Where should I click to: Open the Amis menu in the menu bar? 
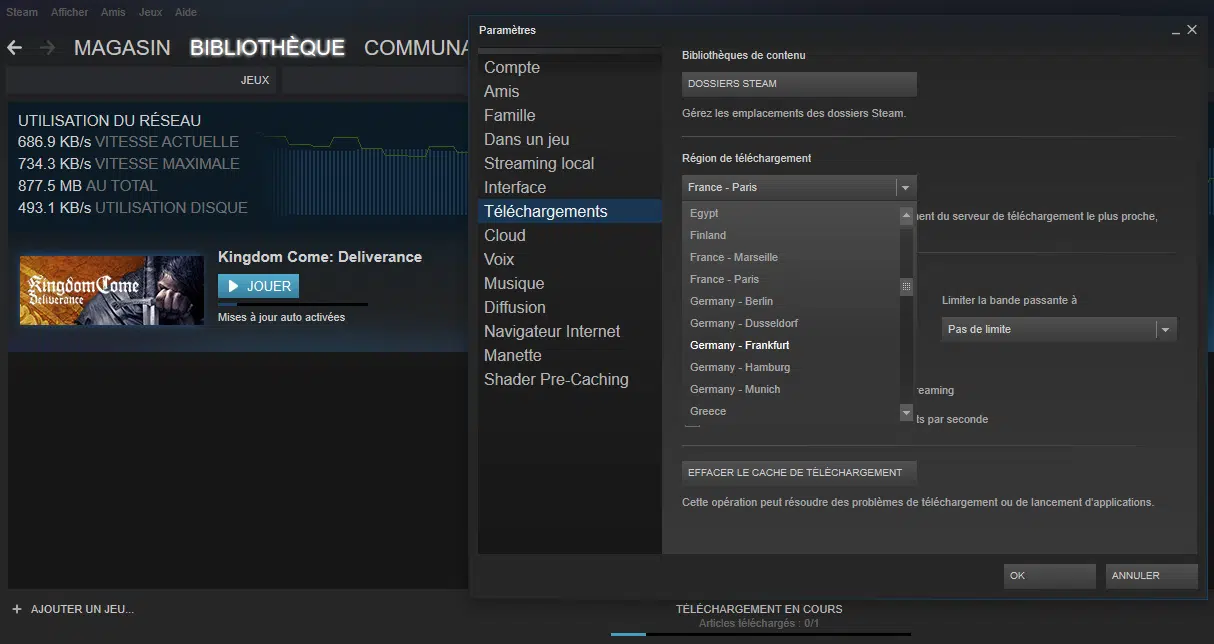click(x=113, y=13)
